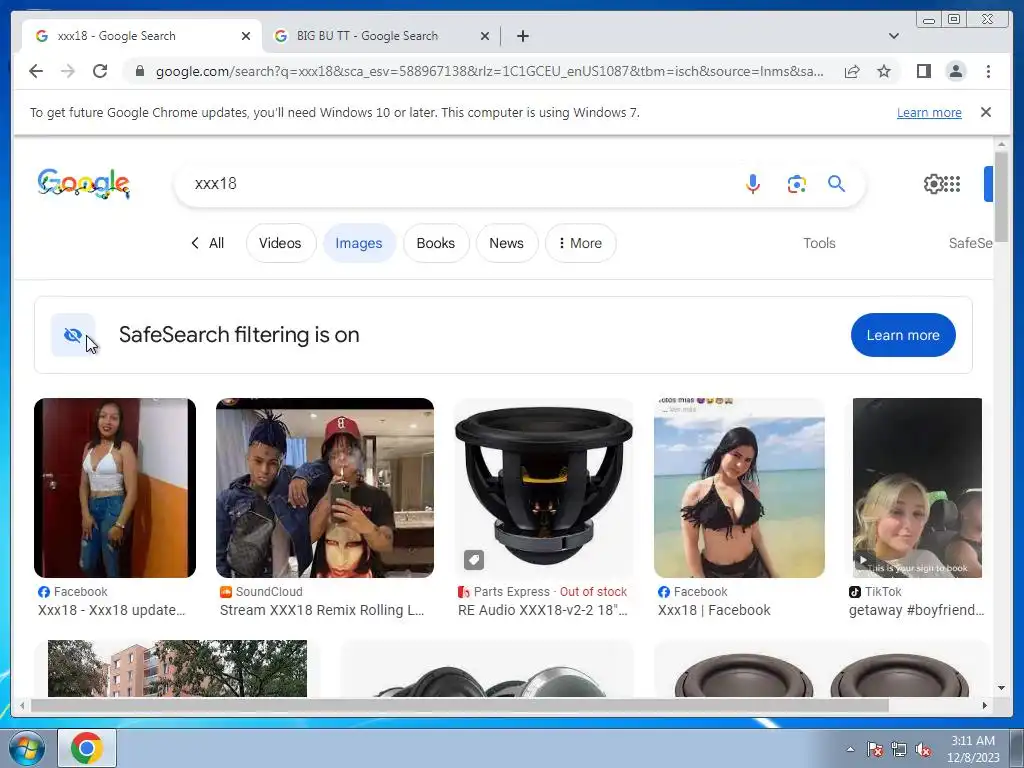1024x768 pixels.
Task: Open the Chrome side panel
Action: pyautogui.click(x=923, y=71)
